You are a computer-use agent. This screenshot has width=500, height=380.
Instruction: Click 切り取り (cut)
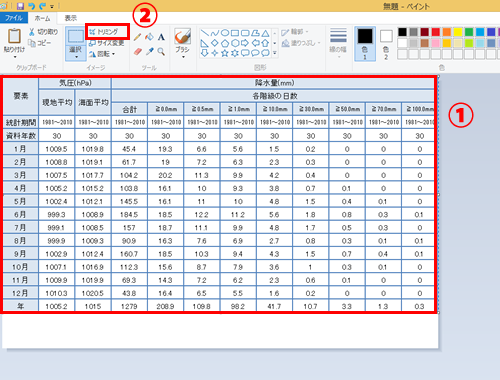click(43, 32)
